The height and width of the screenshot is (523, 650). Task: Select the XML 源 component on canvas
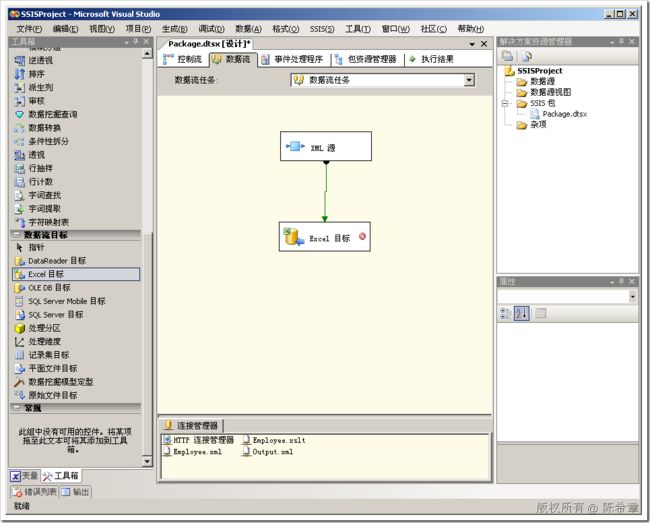point(326,146)
